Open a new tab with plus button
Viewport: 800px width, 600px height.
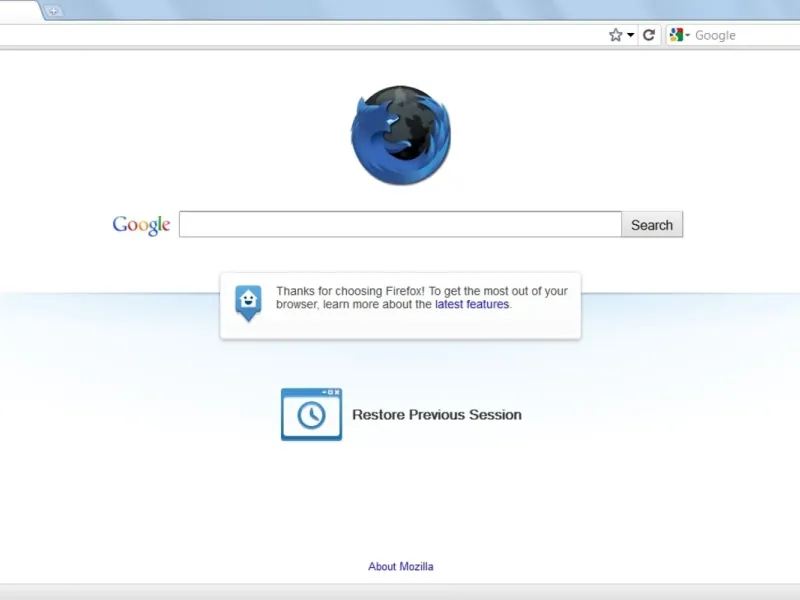(53, 10)
